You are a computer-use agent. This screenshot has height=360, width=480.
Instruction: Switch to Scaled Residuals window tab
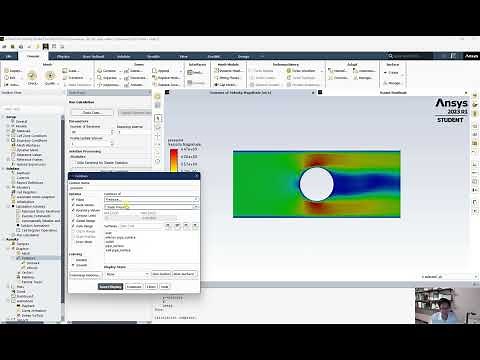tap(393, 92)
